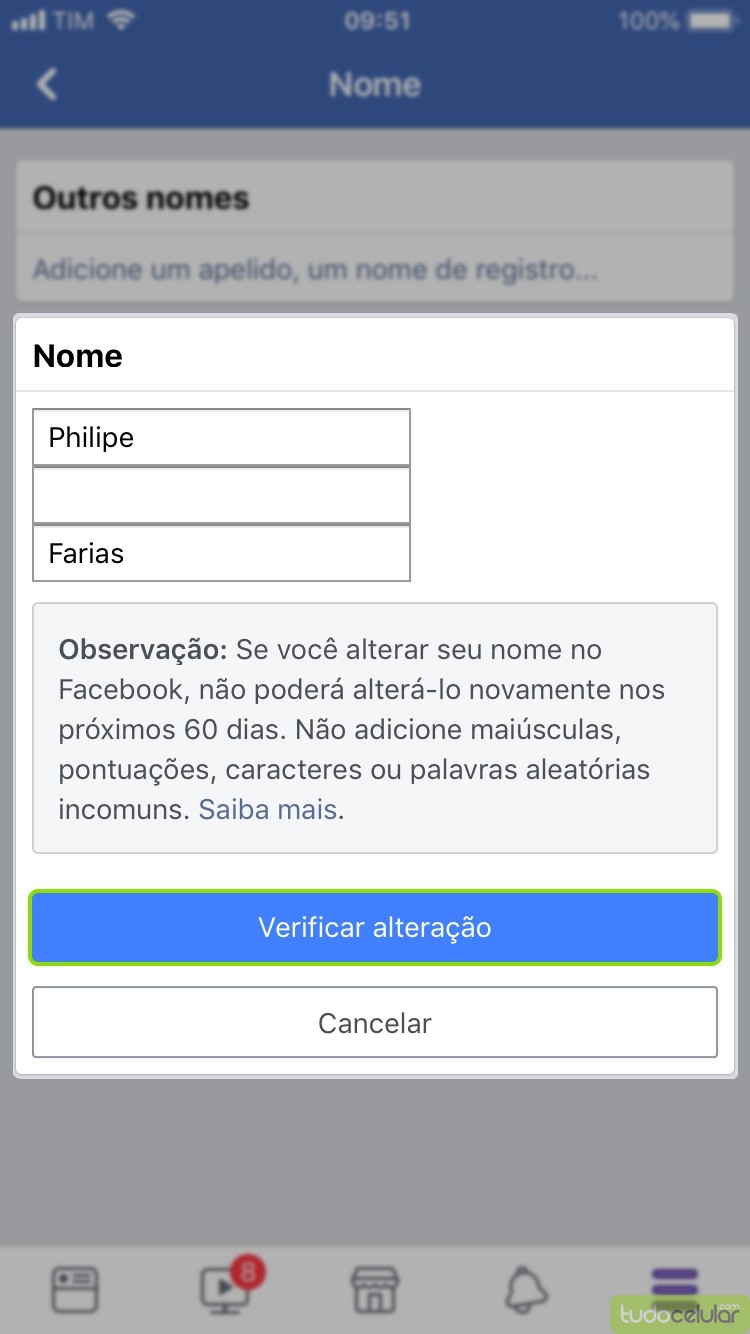Viewport: 750px width, 1334px height.
Task: Tap the 09:51 clock in status bar
Action: 376,20
